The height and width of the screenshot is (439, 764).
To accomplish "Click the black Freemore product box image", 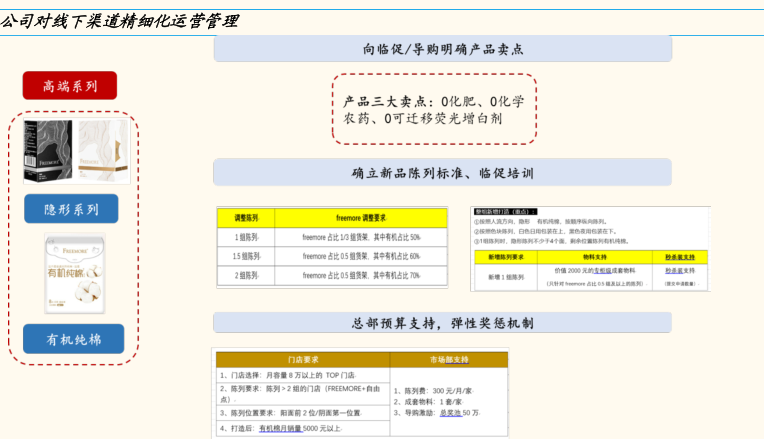I will (48, 151).
